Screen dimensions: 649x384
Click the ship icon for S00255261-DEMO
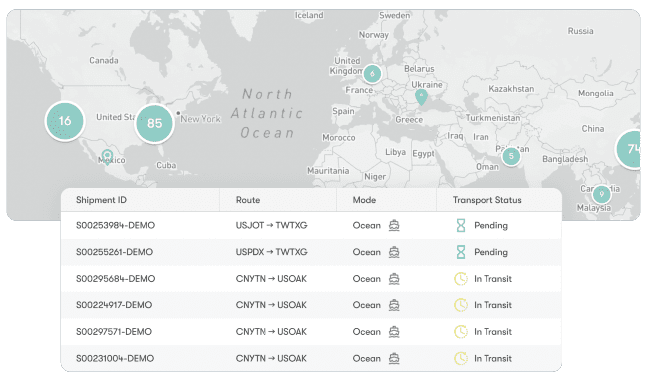tap(394, 252)
